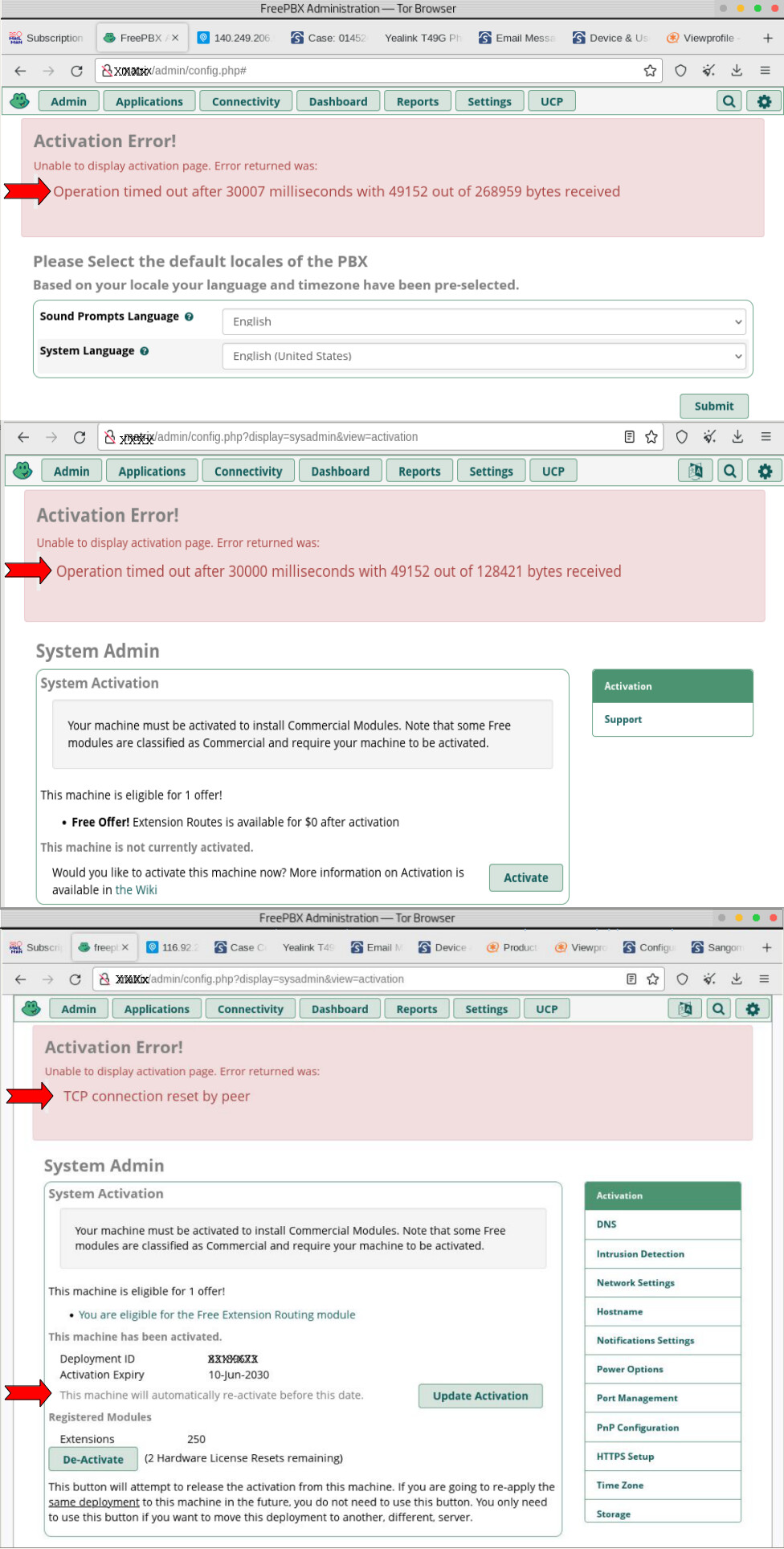Open the language icon on the not-activated System Admin page
The image size is (784, 1549).
point(695,471)
